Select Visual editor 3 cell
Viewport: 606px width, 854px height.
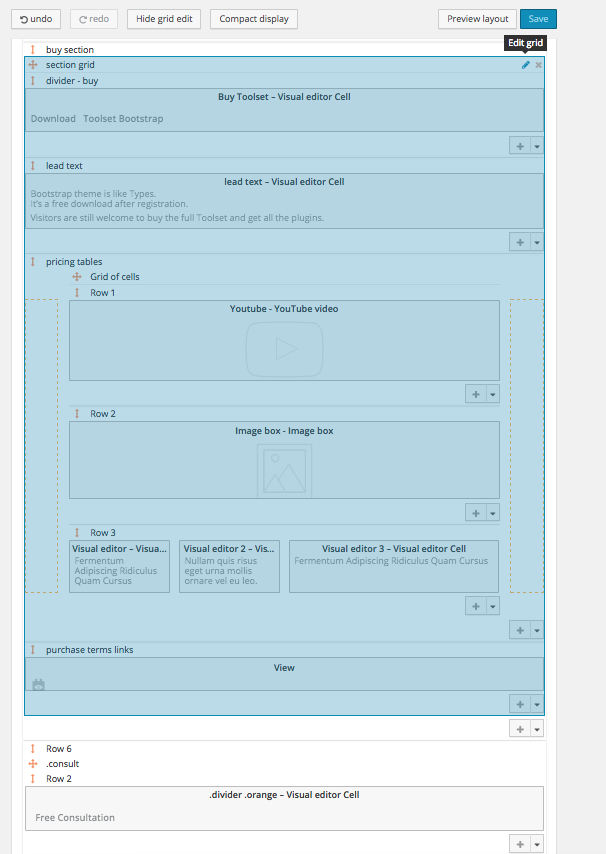[394, 566]
